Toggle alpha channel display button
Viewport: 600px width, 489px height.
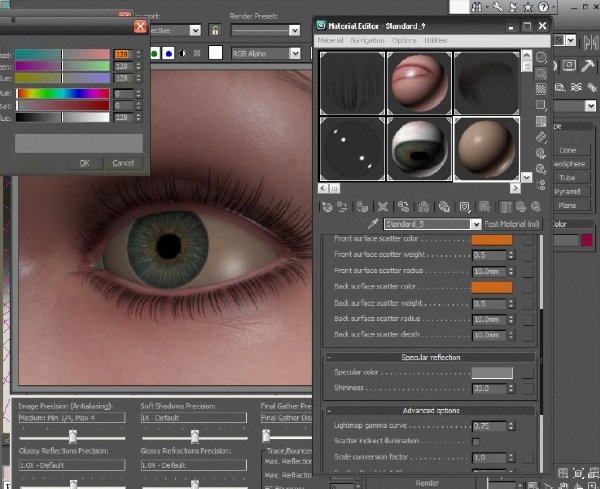click(183, 53)
